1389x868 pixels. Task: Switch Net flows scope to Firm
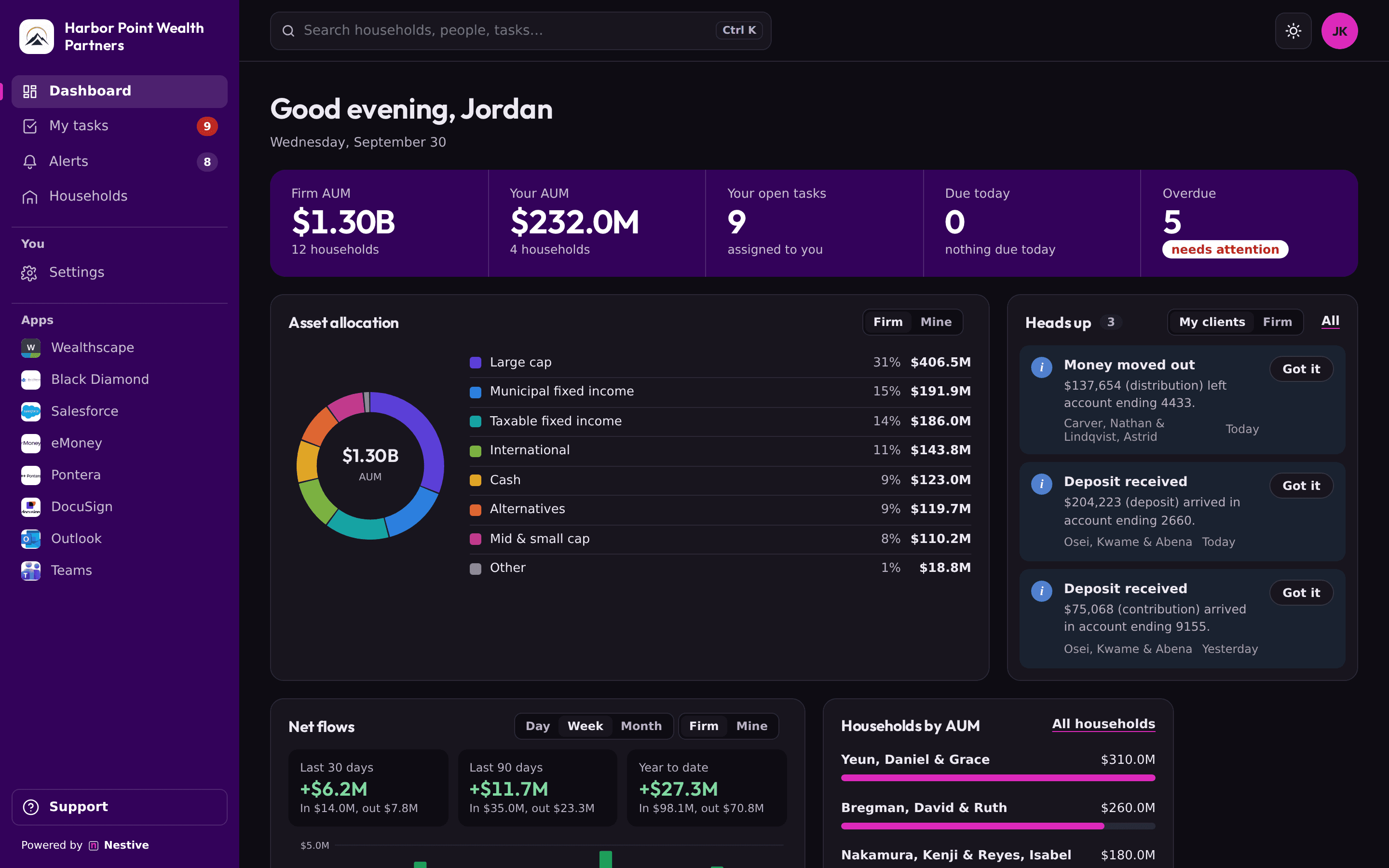click(x=704, y=726)
